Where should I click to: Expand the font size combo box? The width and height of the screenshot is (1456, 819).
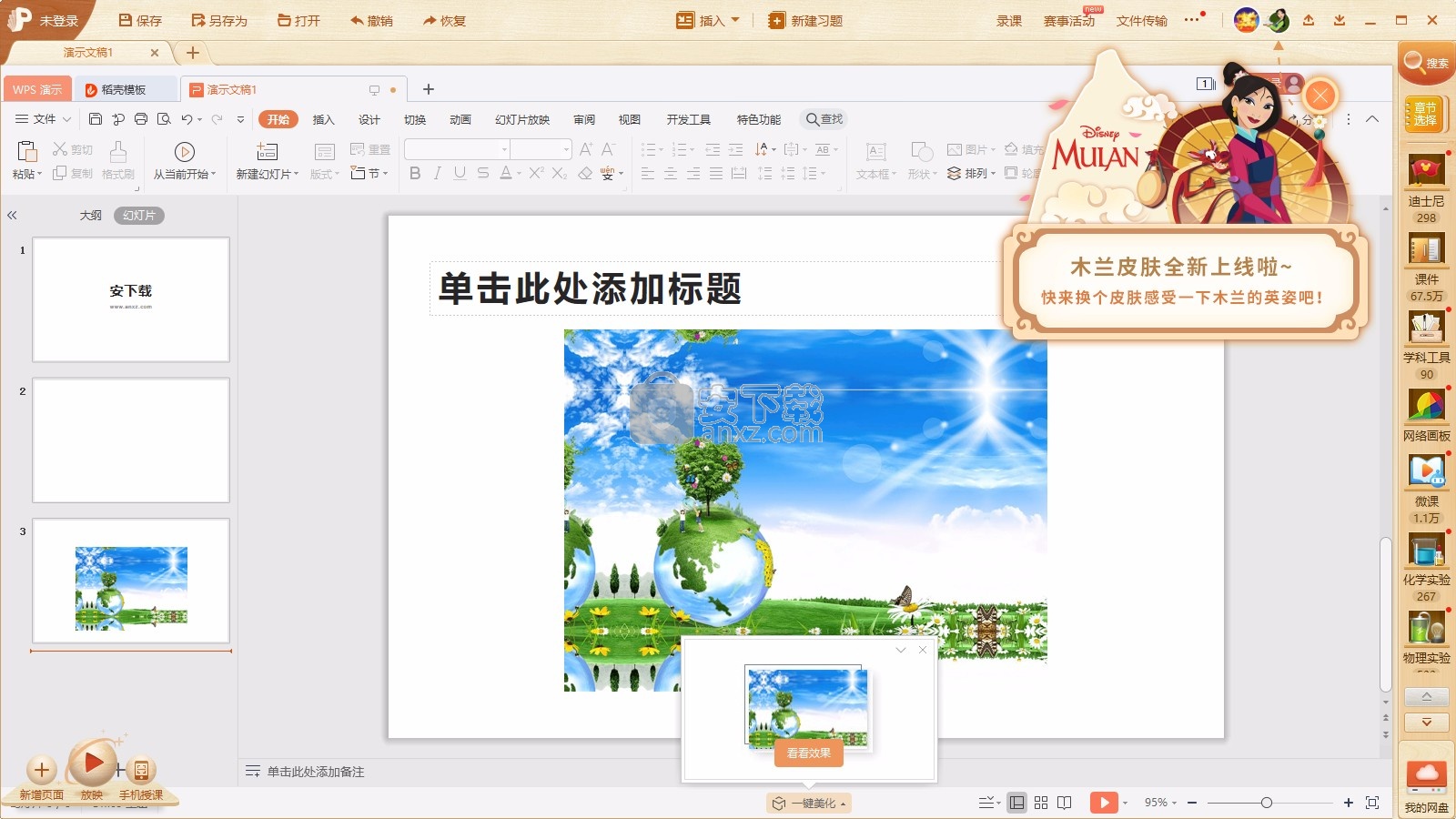pos(566,149)
